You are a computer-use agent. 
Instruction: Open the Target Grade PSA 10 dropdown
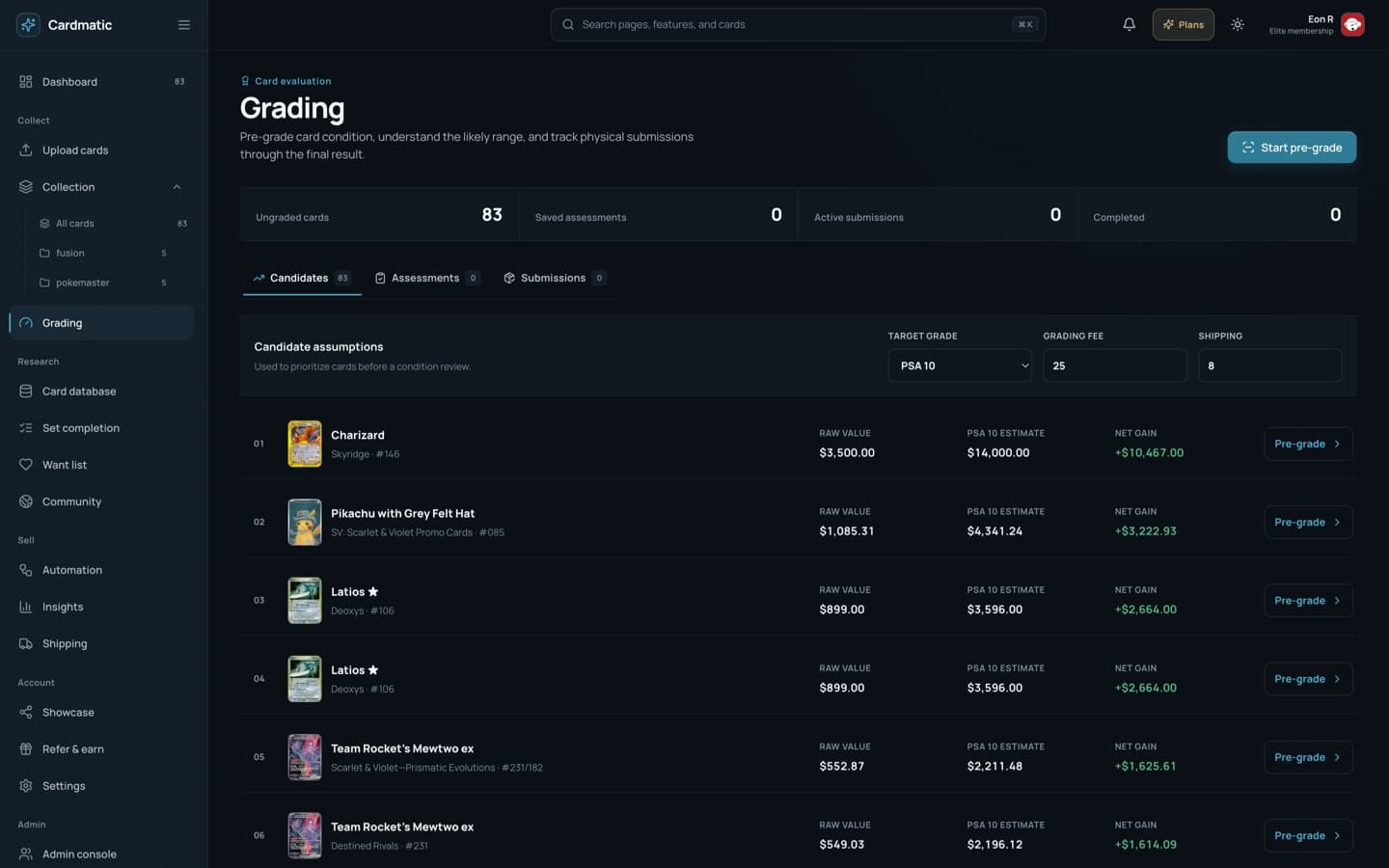[960, 366]
